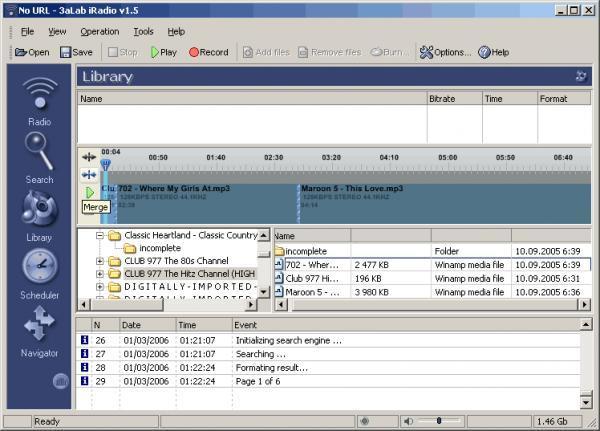Sort the library by Time column header
This screenshot has height=431, width=600.
tap(510, 99)
